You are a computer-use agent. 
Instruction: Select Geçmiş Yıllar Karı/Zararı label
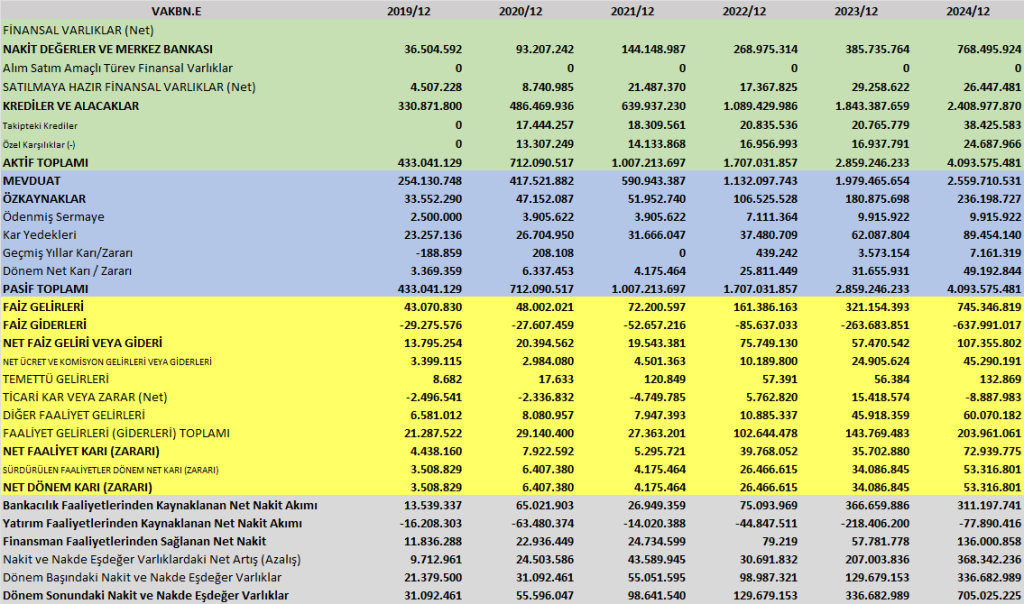click(x=68, y=253)
